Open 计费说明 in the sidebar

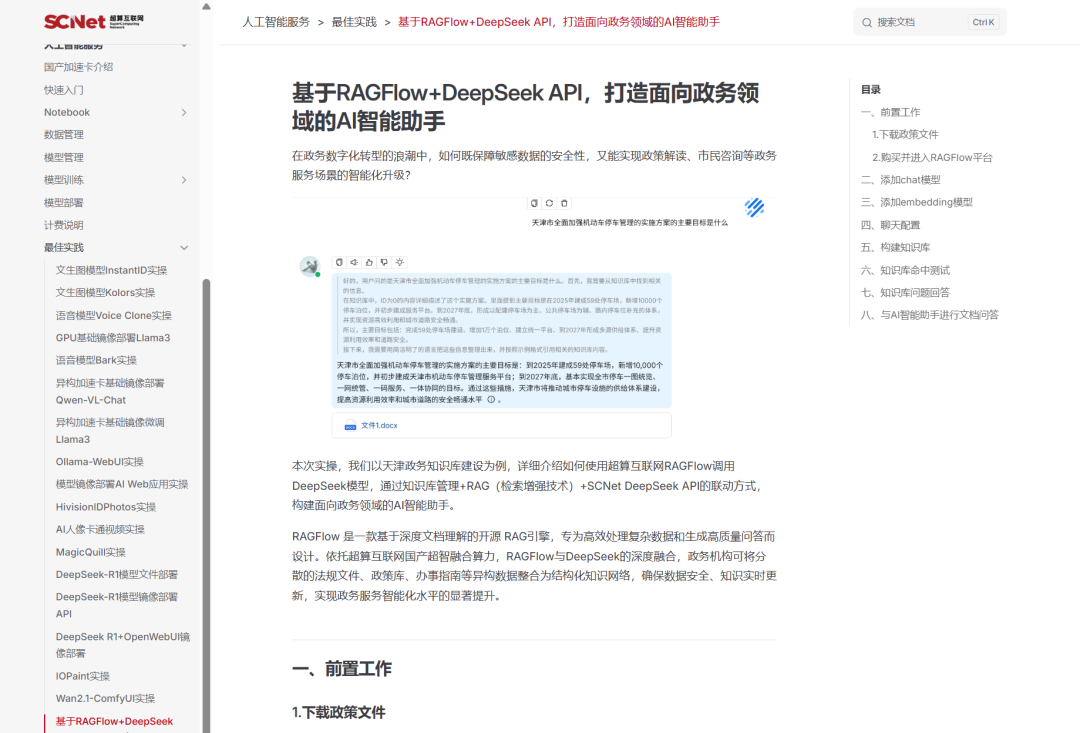(x=64, y=225)
